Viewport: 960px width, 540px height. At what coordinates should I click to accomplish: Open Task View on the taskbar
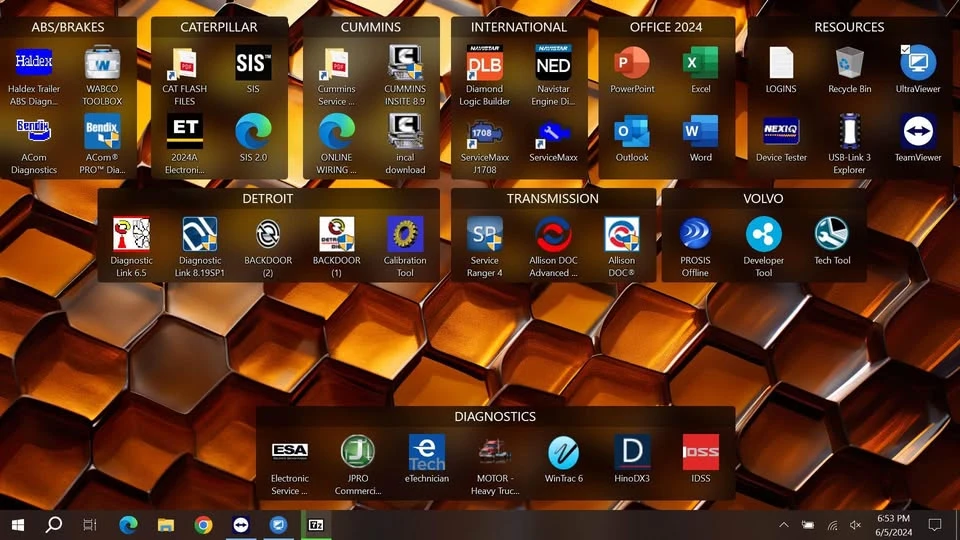pos(89,525)
